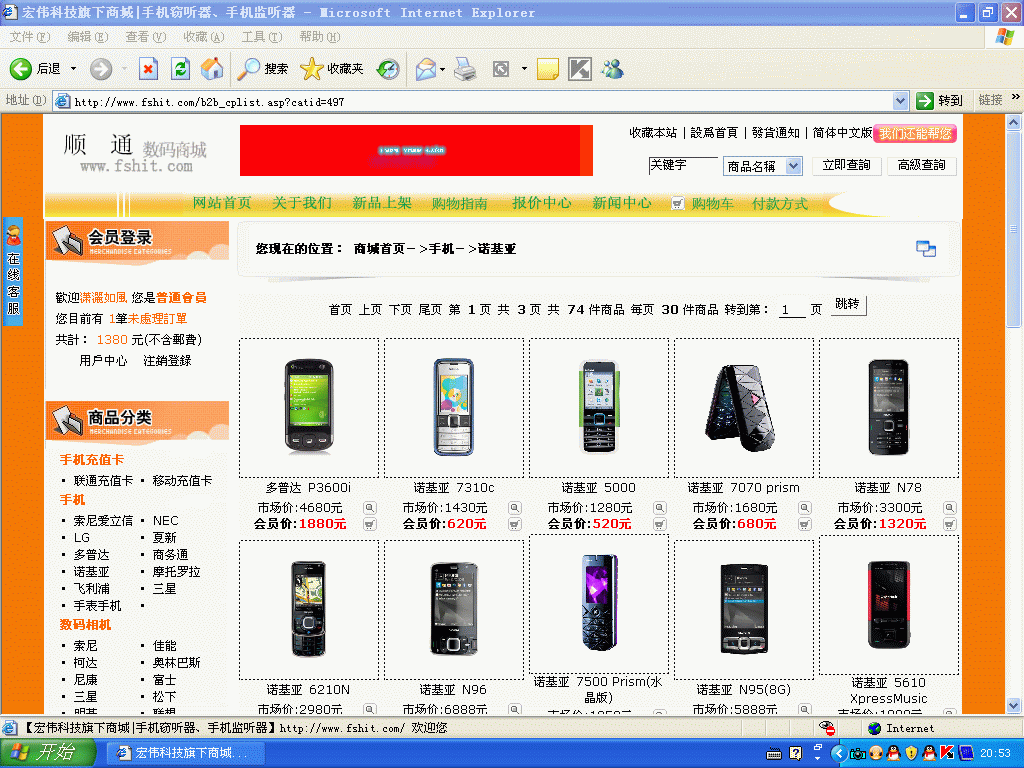Click the shopping cart icon beside 购物车
The width and height of the screenshot is (1024, 768).
tap(678, 203)
